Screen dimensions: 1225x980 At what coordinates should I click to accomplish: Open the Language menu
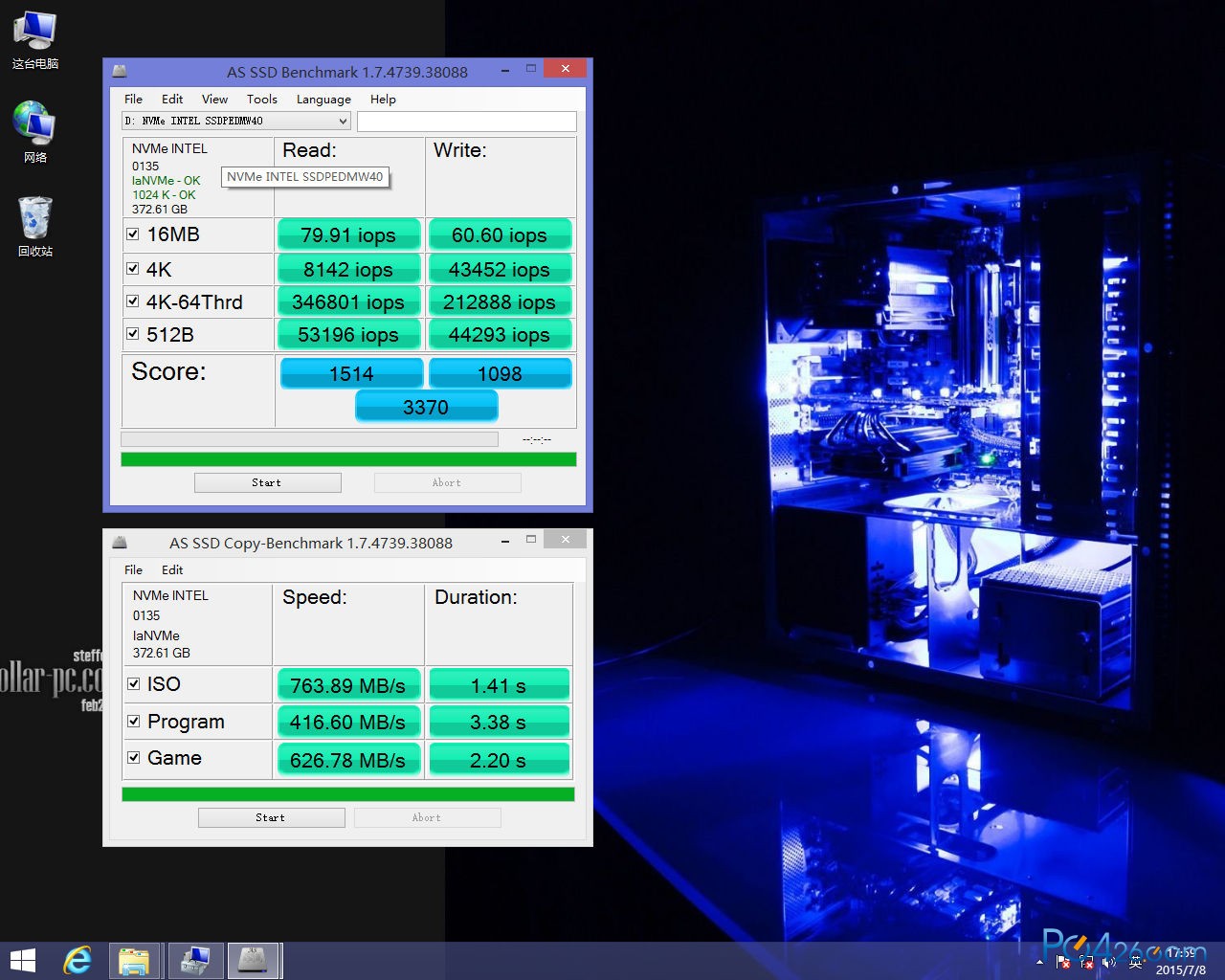click(x=323, y=99)
